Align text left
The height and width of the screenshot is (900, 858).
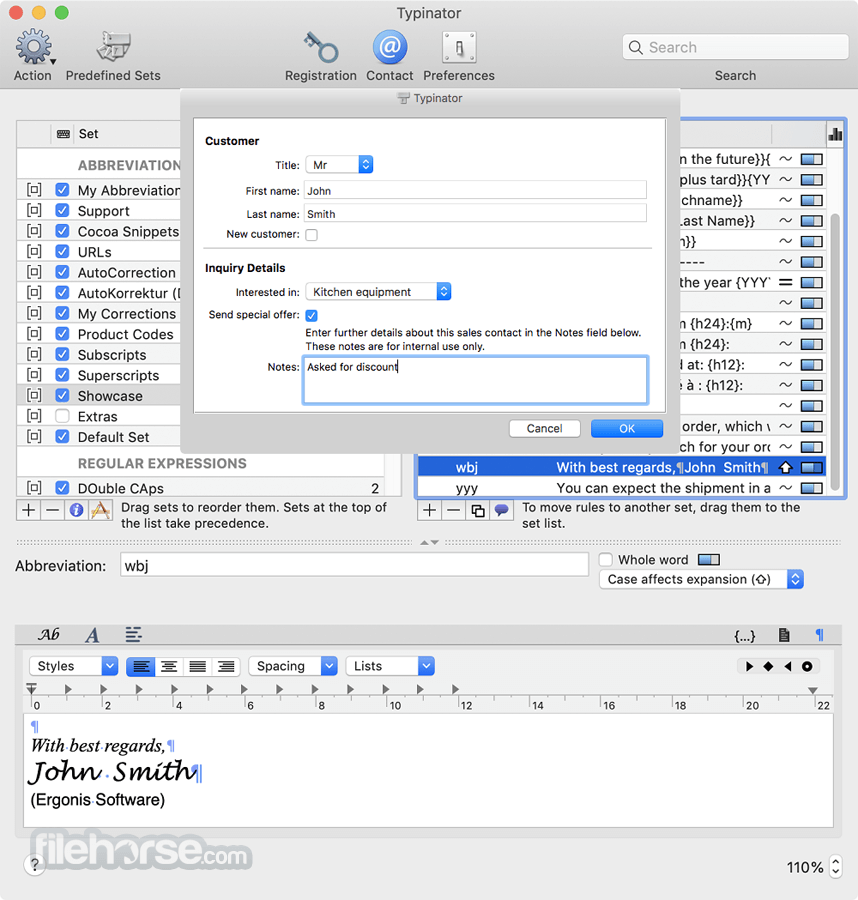(x=141, y=666)
